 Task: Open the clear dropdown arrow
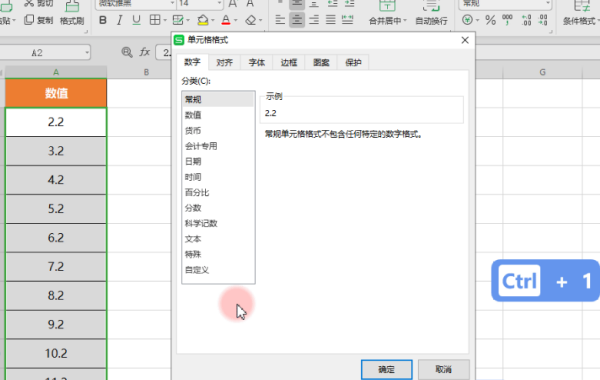[x=261, y=20]
